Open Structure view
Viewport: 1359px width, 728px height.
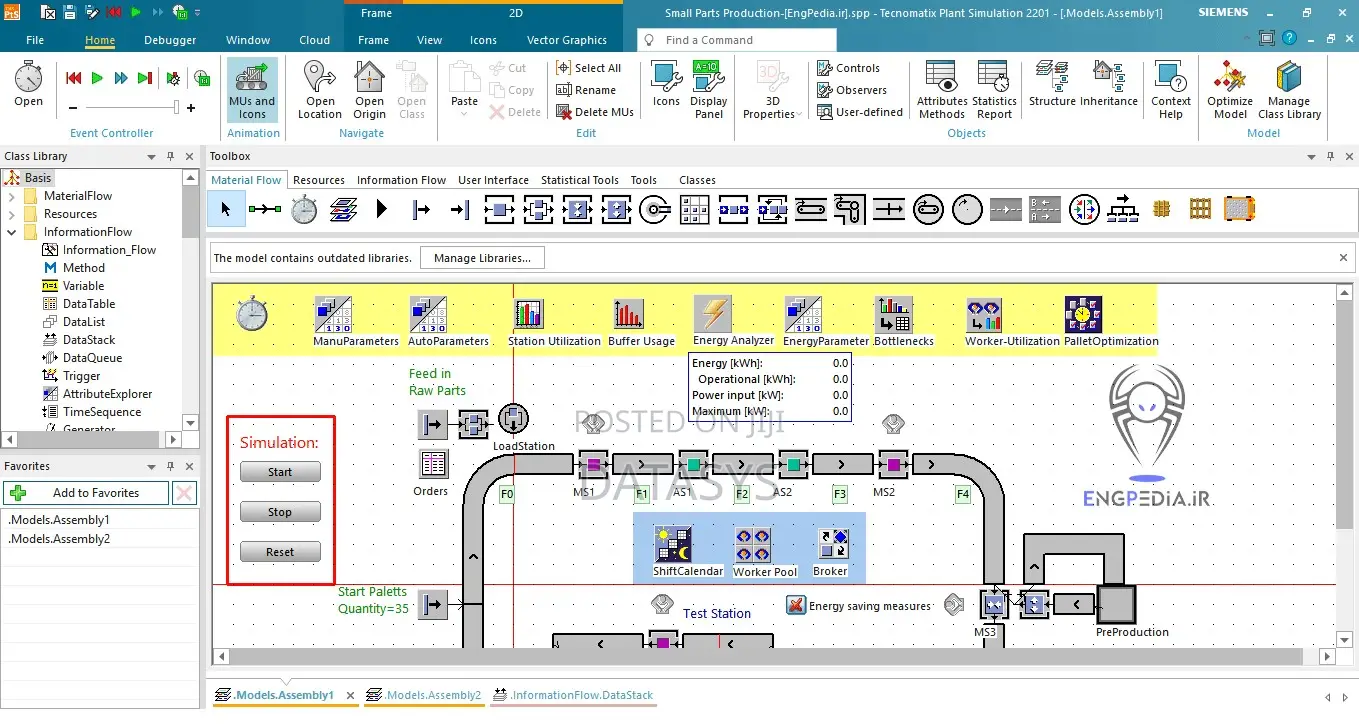pyautogui.click(x=1052, y=84)
